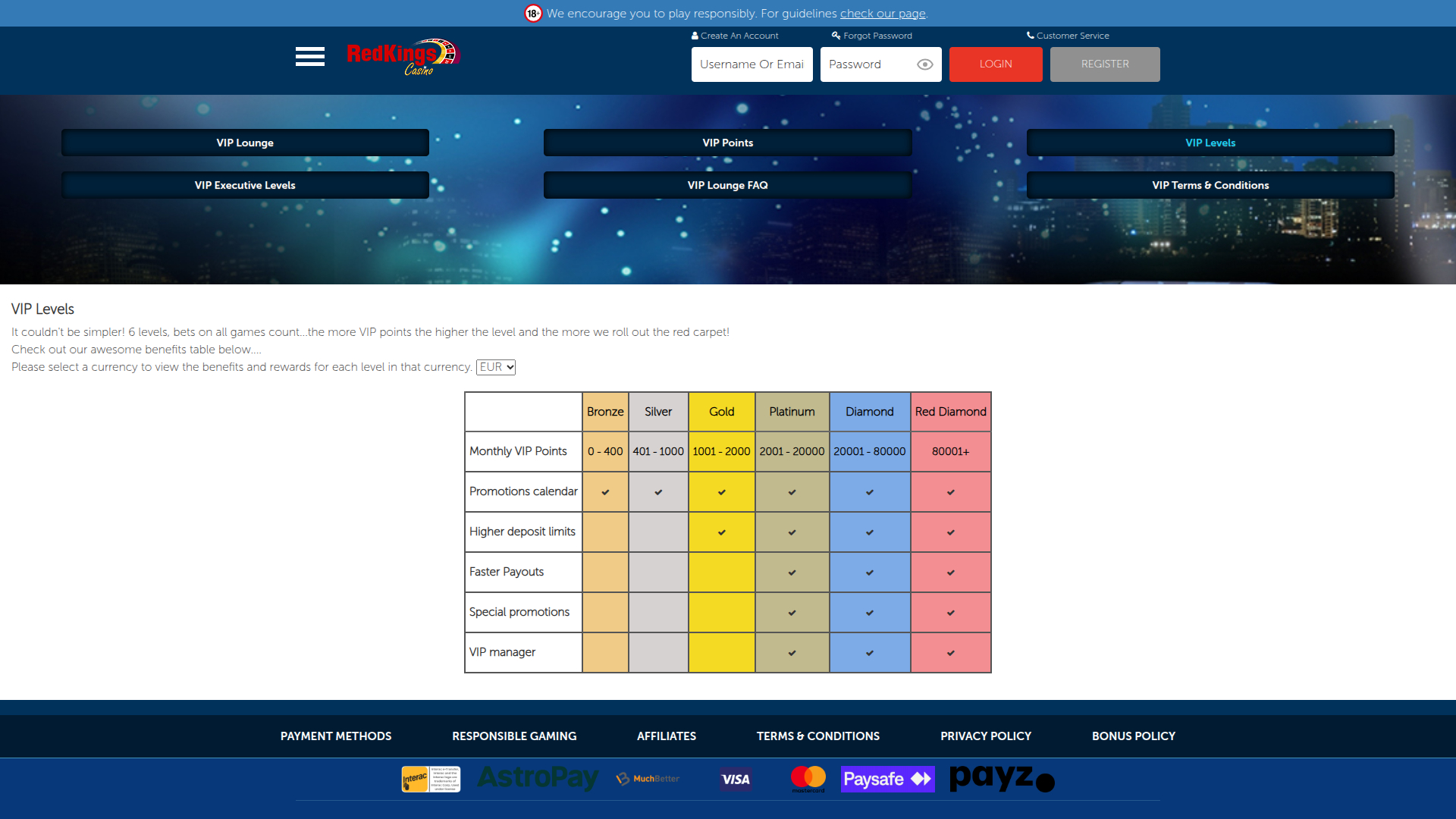Click the check our page link

point(882,13)
